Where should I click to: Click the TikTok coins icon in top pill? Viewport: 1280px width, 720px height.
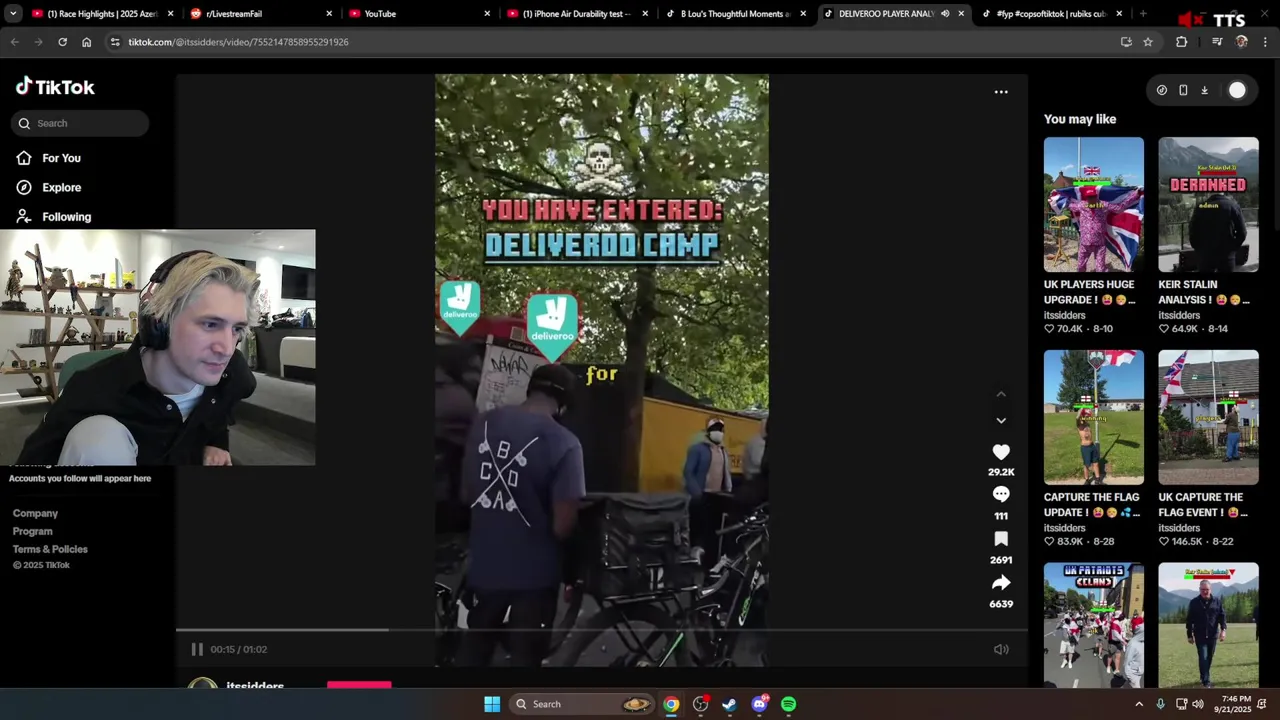pos(1161,90)
